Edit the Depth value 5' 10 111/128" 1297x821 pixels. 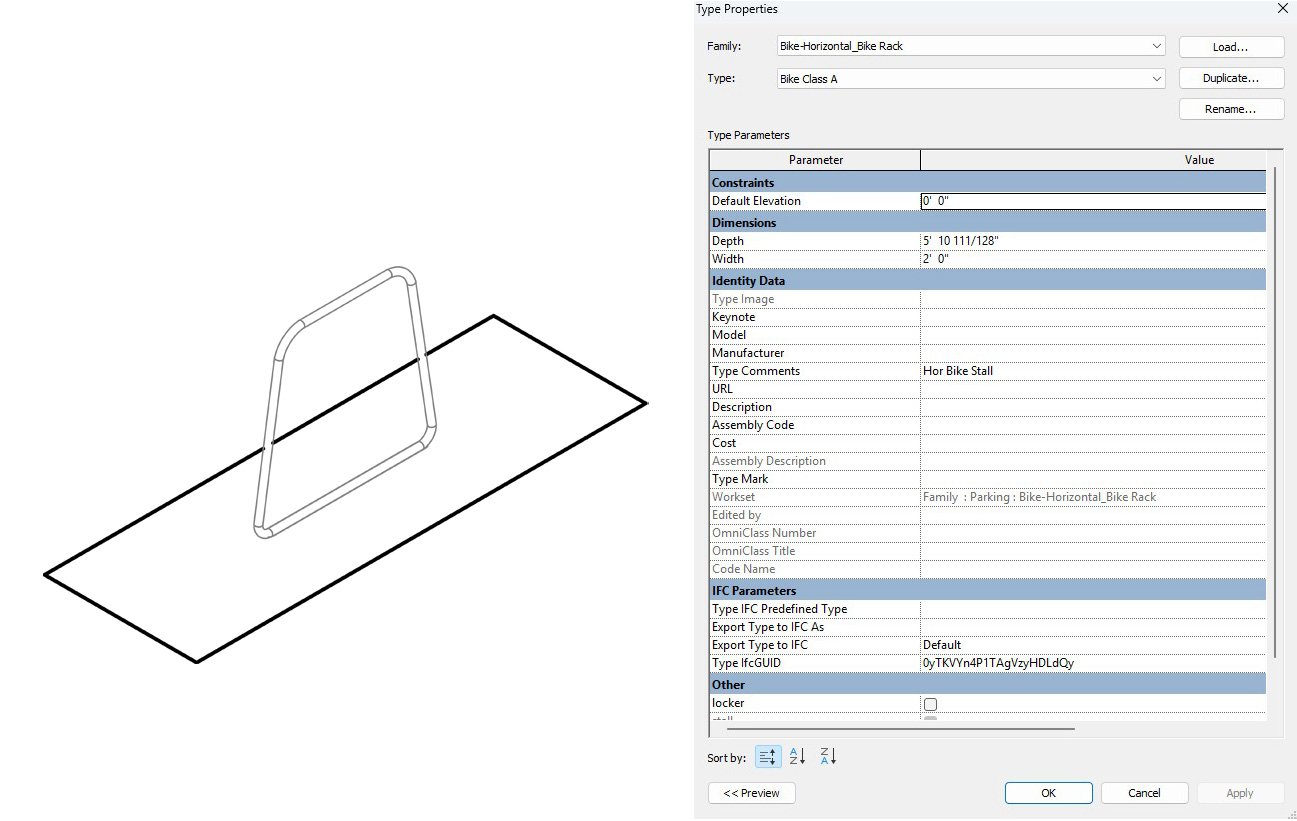[x=1093, y=241]
